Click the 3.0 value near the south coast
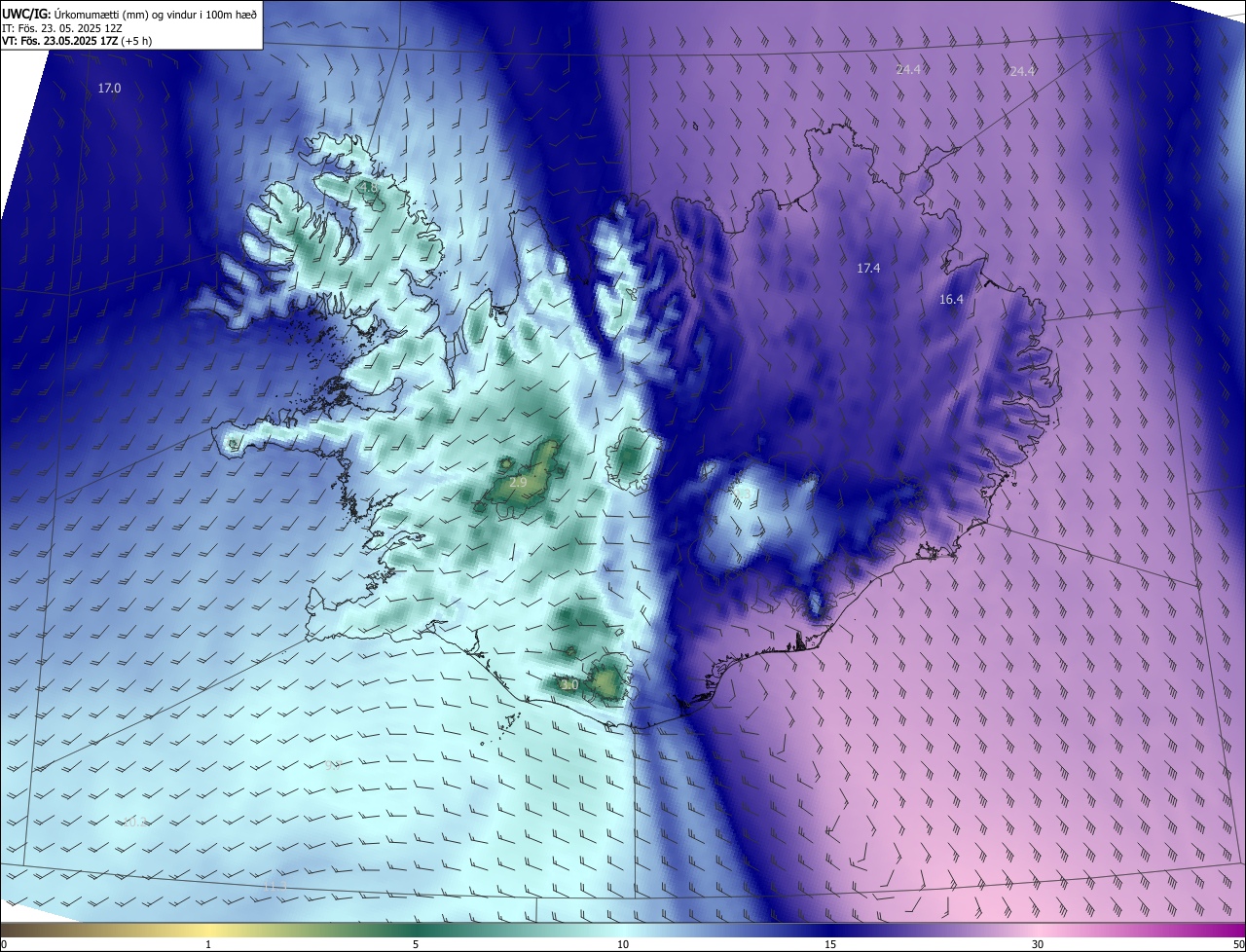Image resolution: width=1246 pixels, height=952 pixels. (x=570, y=685)
